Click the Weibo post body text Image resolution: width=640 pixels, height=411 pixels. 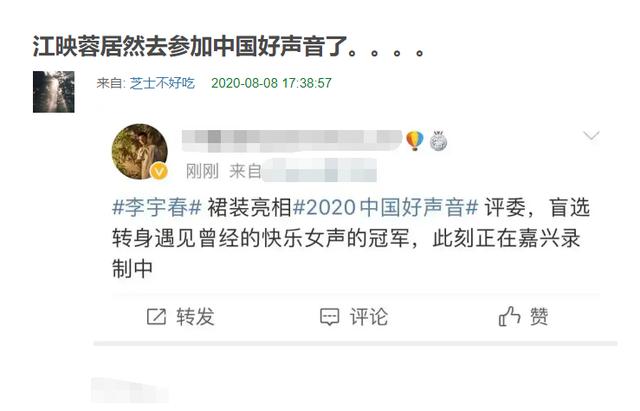[351, 238]
